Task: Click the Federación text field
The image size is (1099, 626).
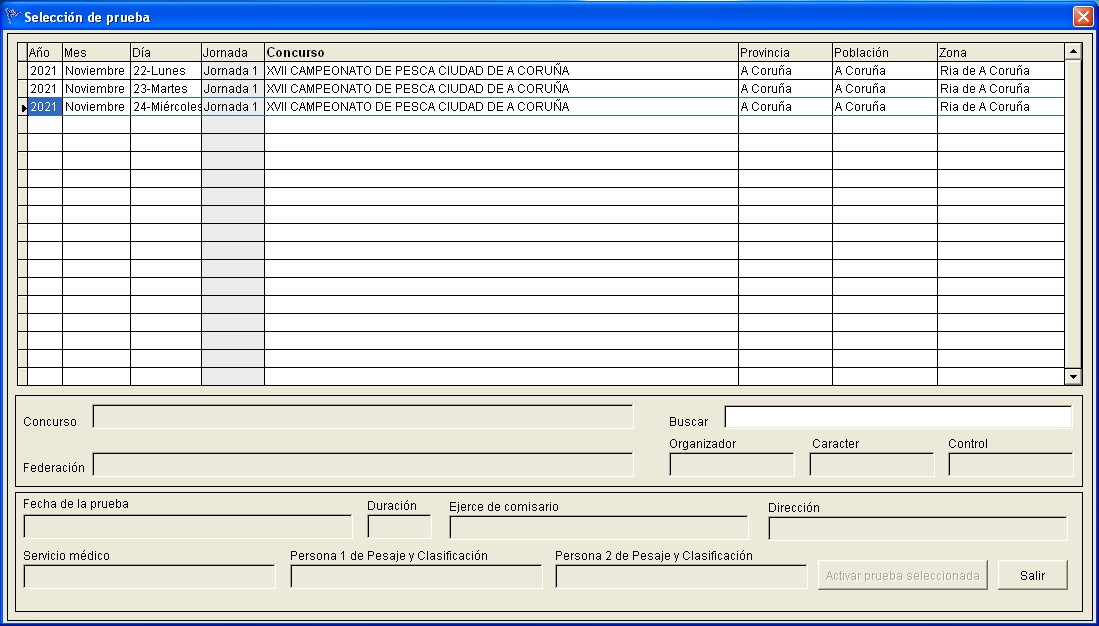Action: [362, 465]
